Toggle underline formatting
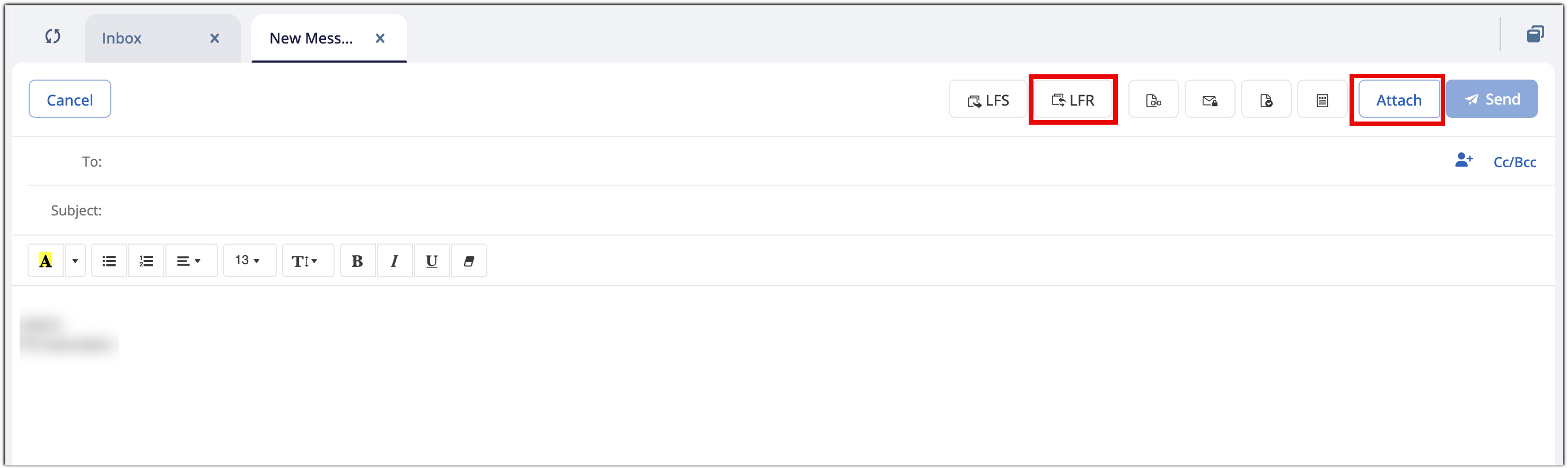Viewport: 1568px width, 468px height. 432,260
